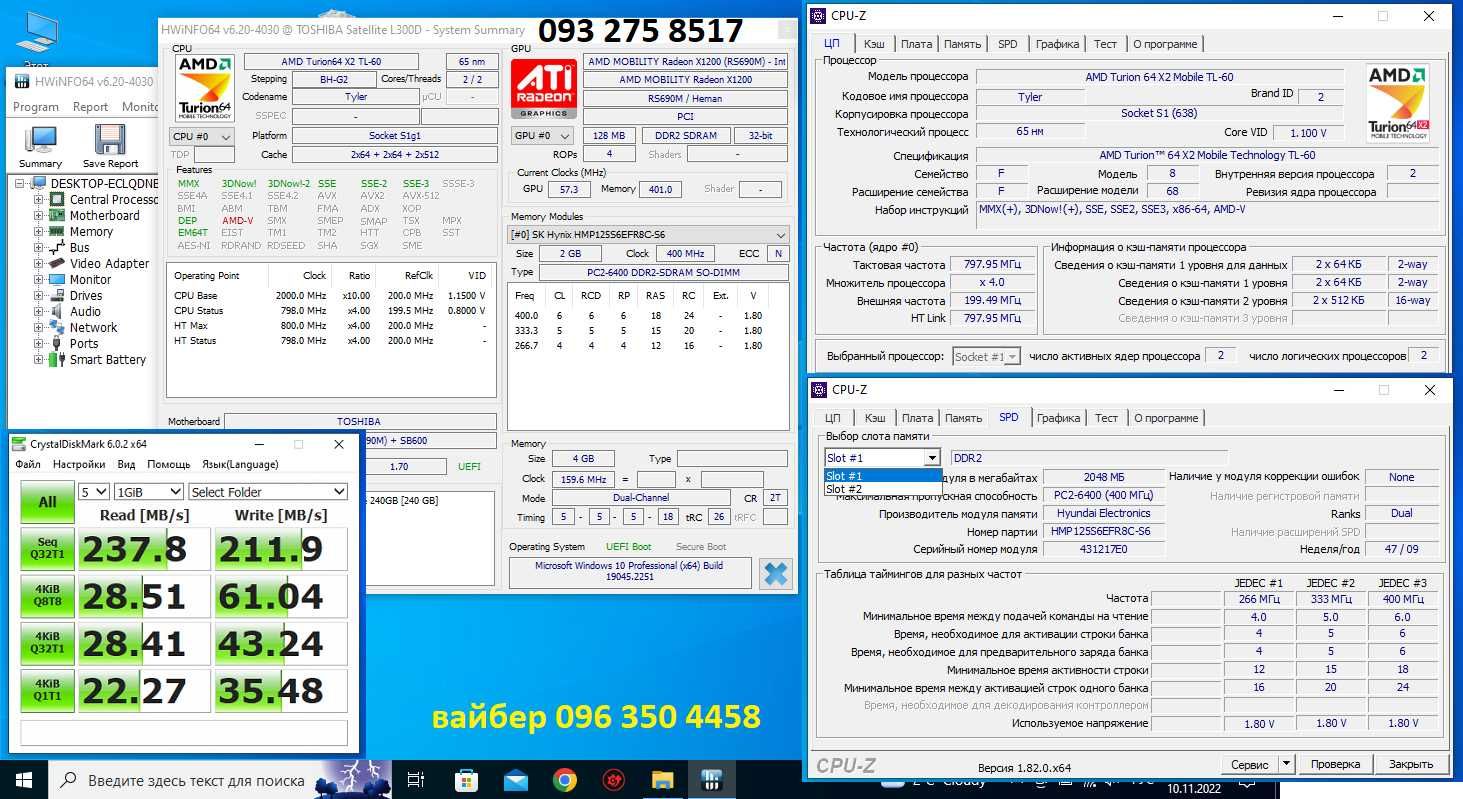This screenshot has width=1463, height=799.
Task: Open the CPU #0 selector dropdown
Action: click(203, 136)
